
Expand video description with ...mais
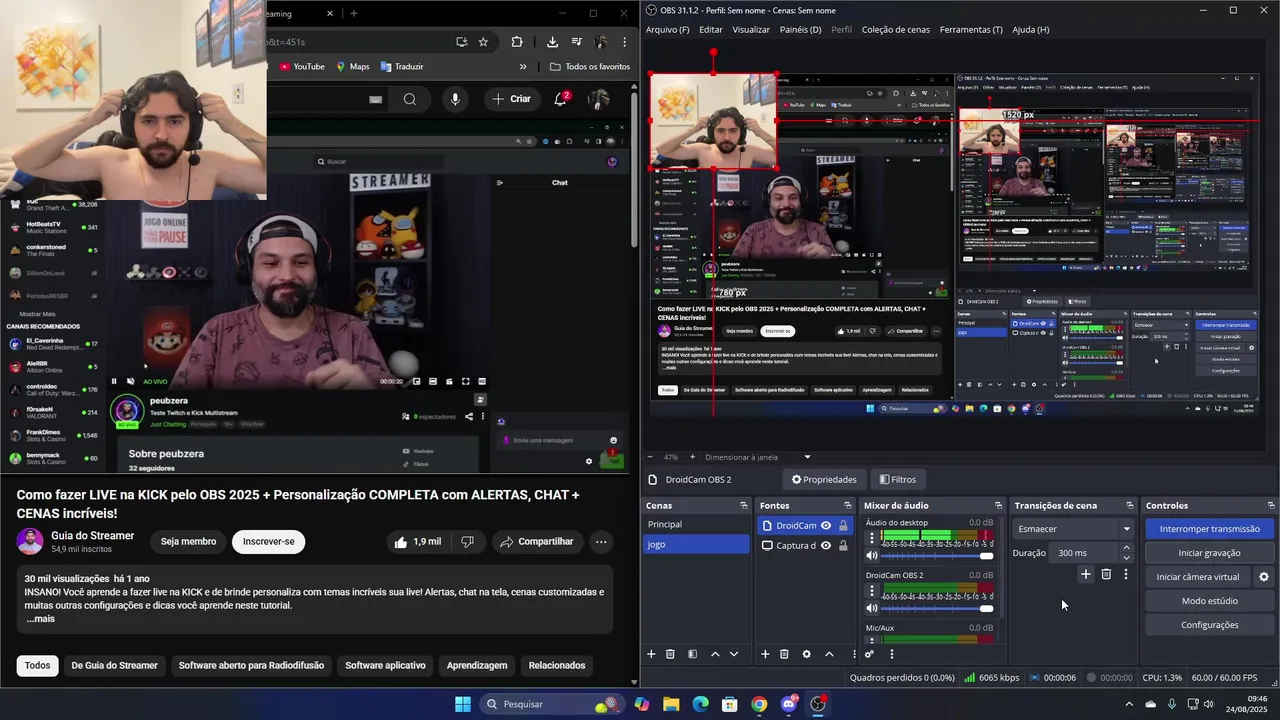point(40,619)
